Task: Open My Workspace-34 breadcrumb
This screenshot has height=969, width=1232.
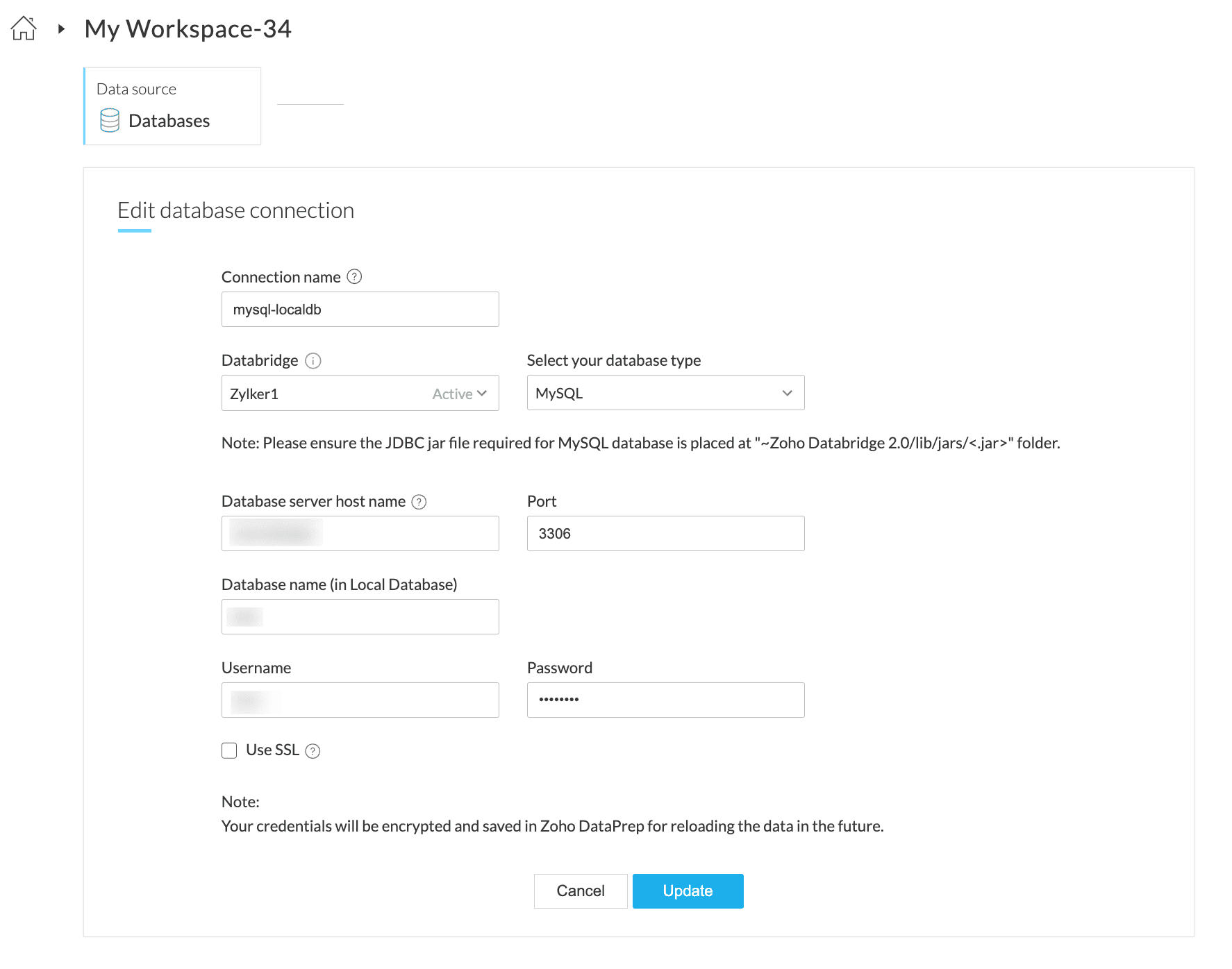Action: pos(188,29)
